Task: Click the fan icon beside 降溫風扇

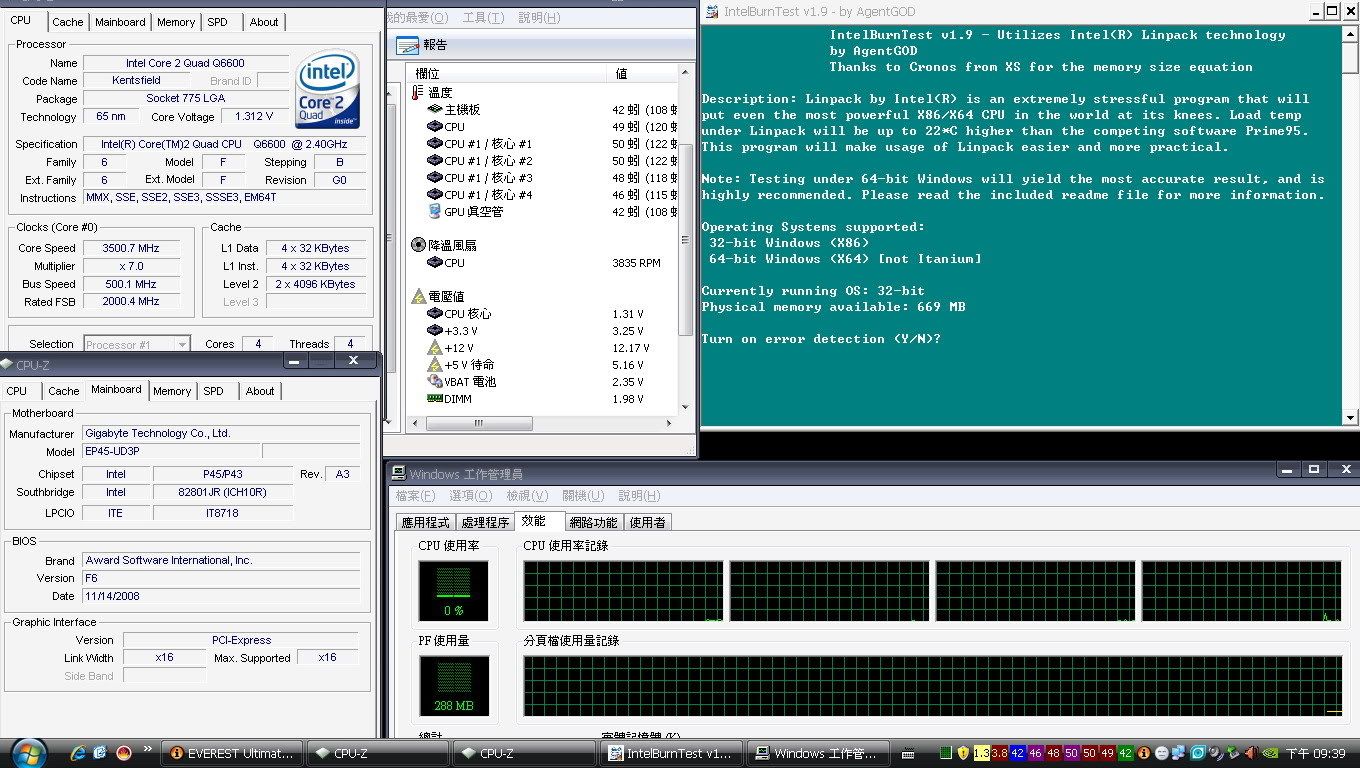Action: click(x=418, y=245)
